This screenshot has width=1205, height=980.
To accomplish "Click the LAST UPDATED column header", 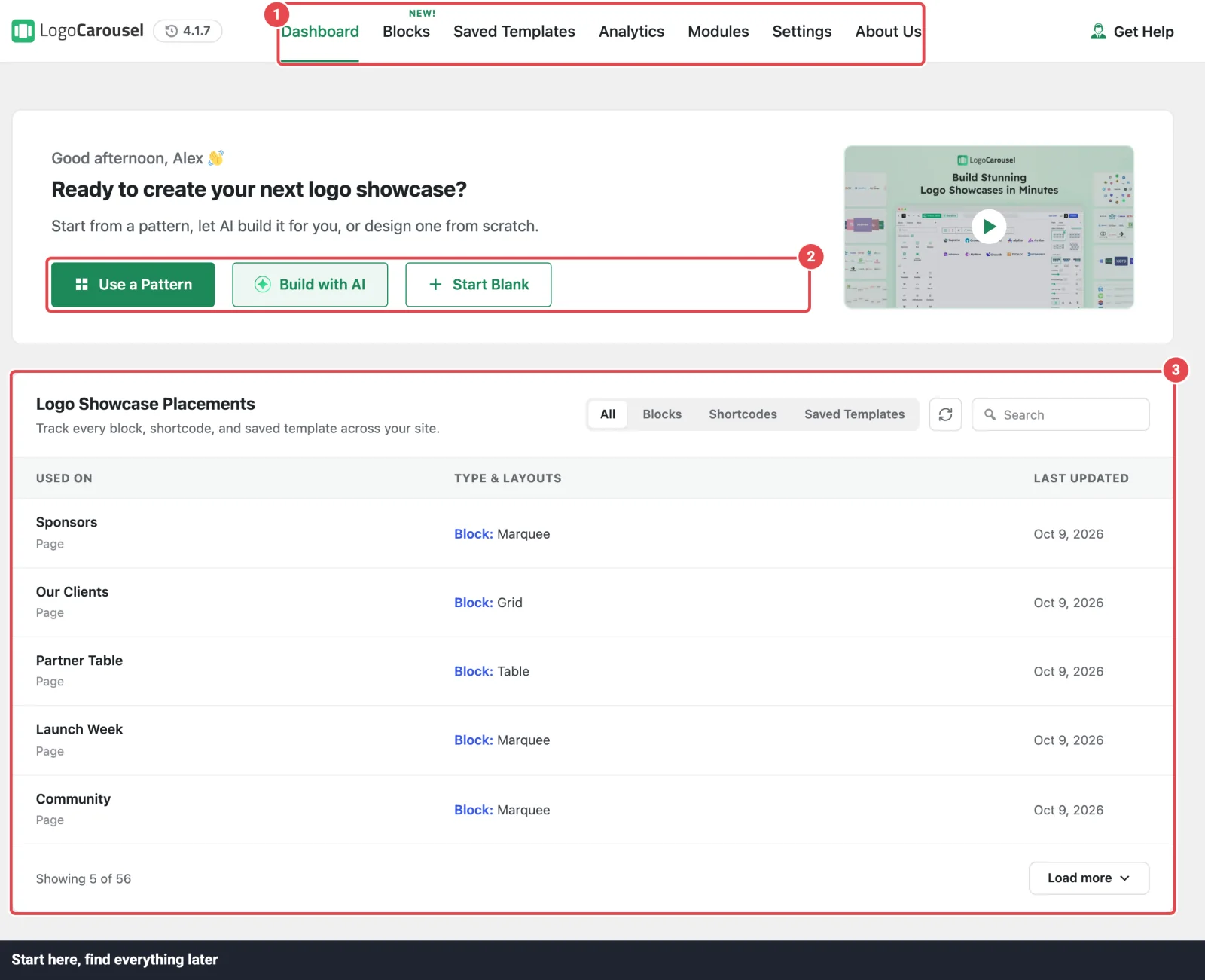I will [1081, 478].
